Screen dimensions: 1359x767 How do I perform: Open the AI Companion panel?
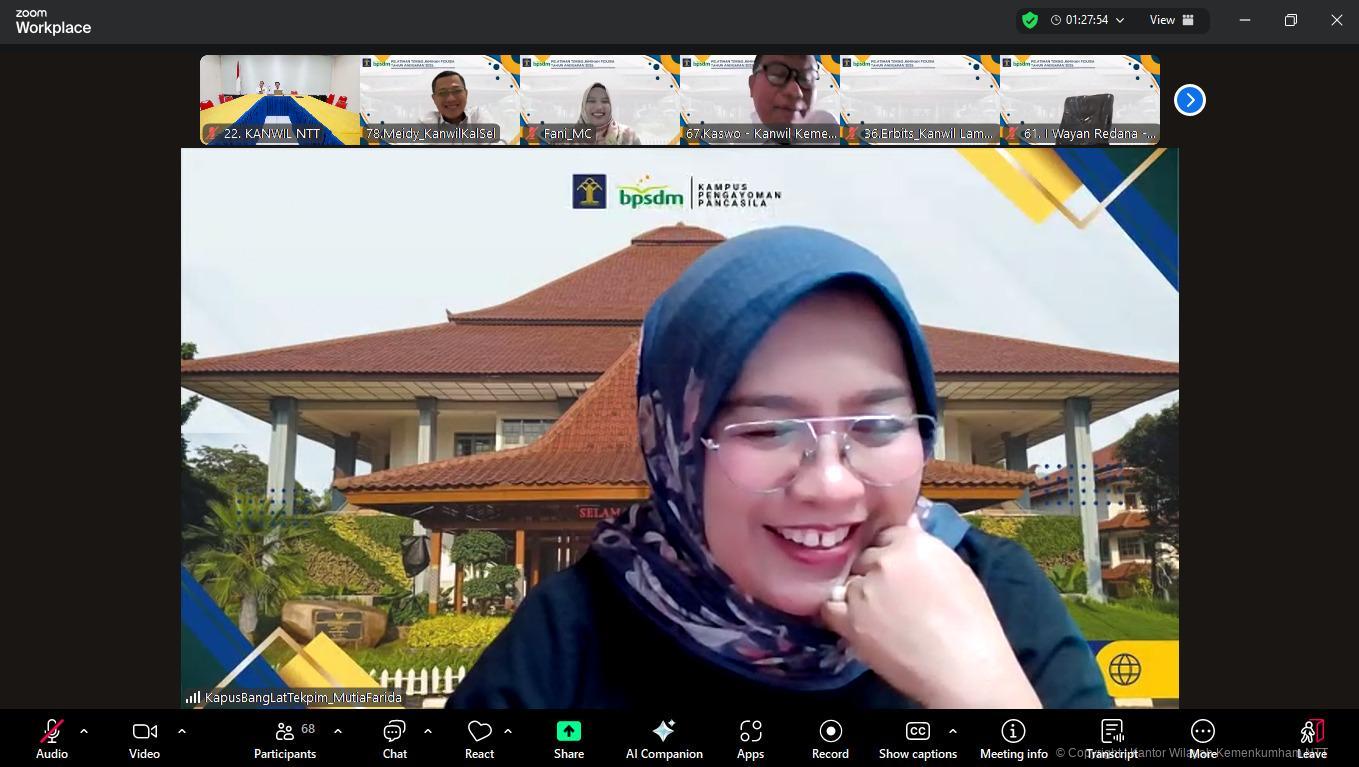pyautogui.click(x=664, y=738)
